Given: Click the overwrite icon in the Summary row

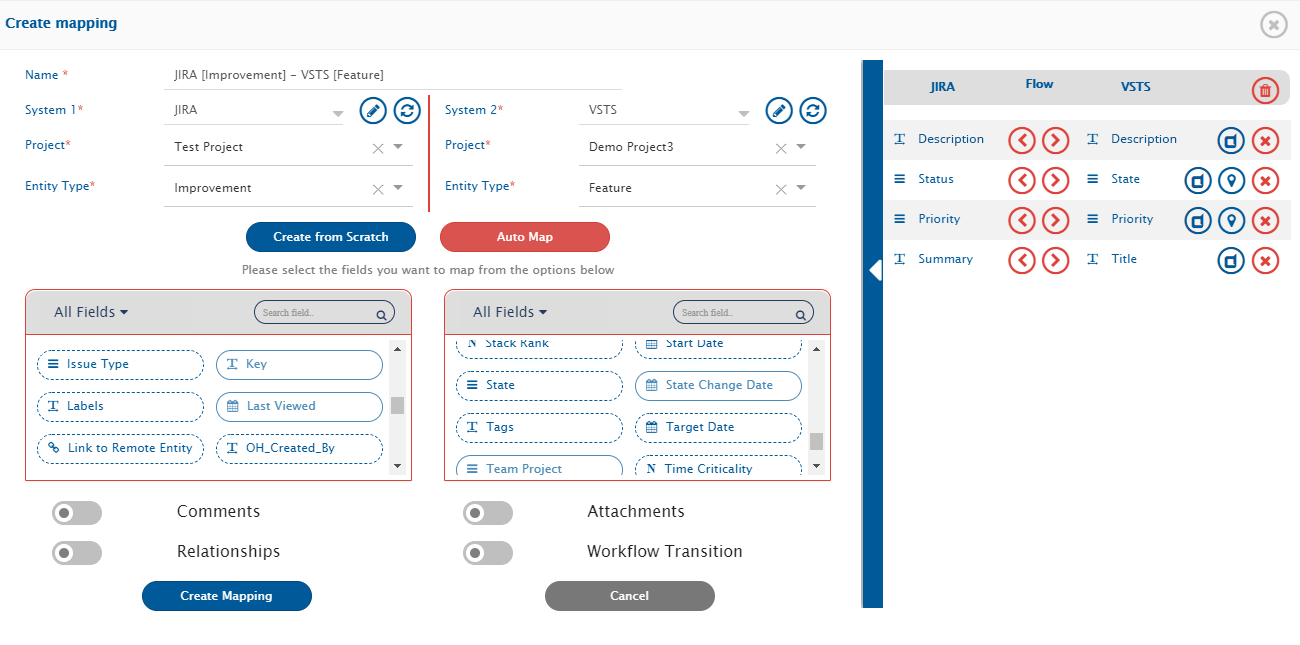Looking at the screenshot, I should pos(1231,261).
